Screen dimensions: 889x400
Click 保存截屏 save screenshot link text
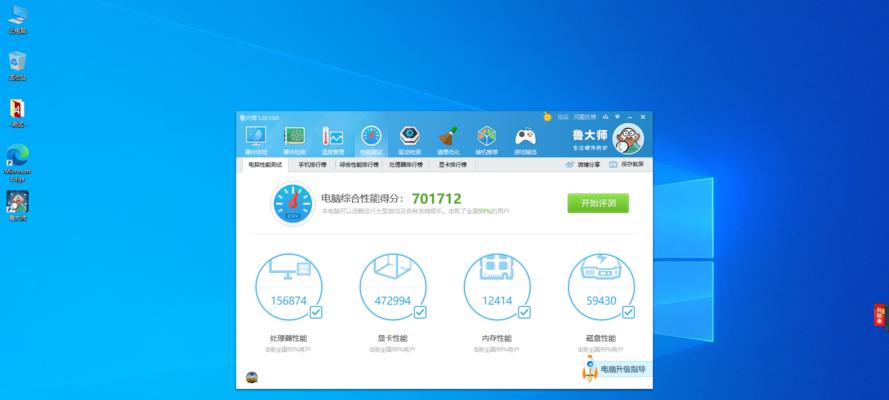tap(632, 164)
